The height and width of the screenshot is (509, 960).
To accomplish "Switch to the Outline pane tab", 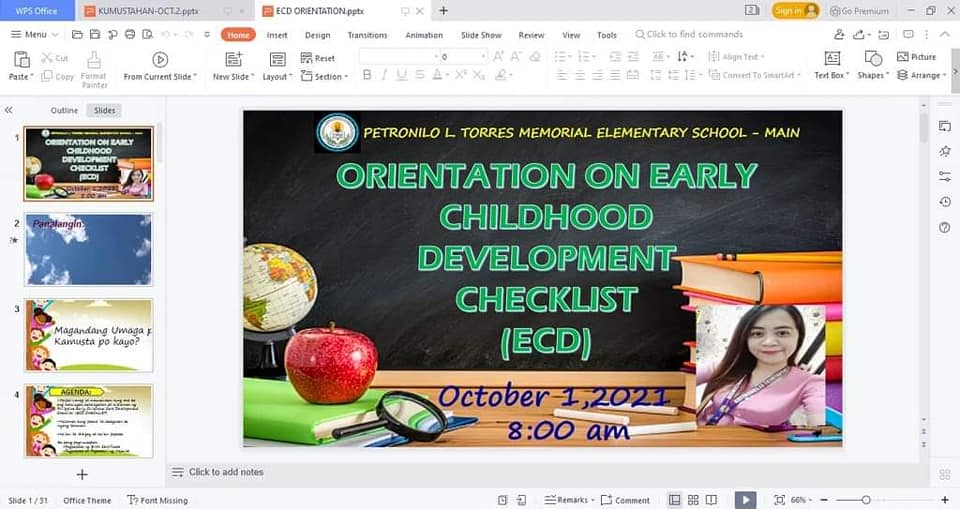I will coord(64,110).
